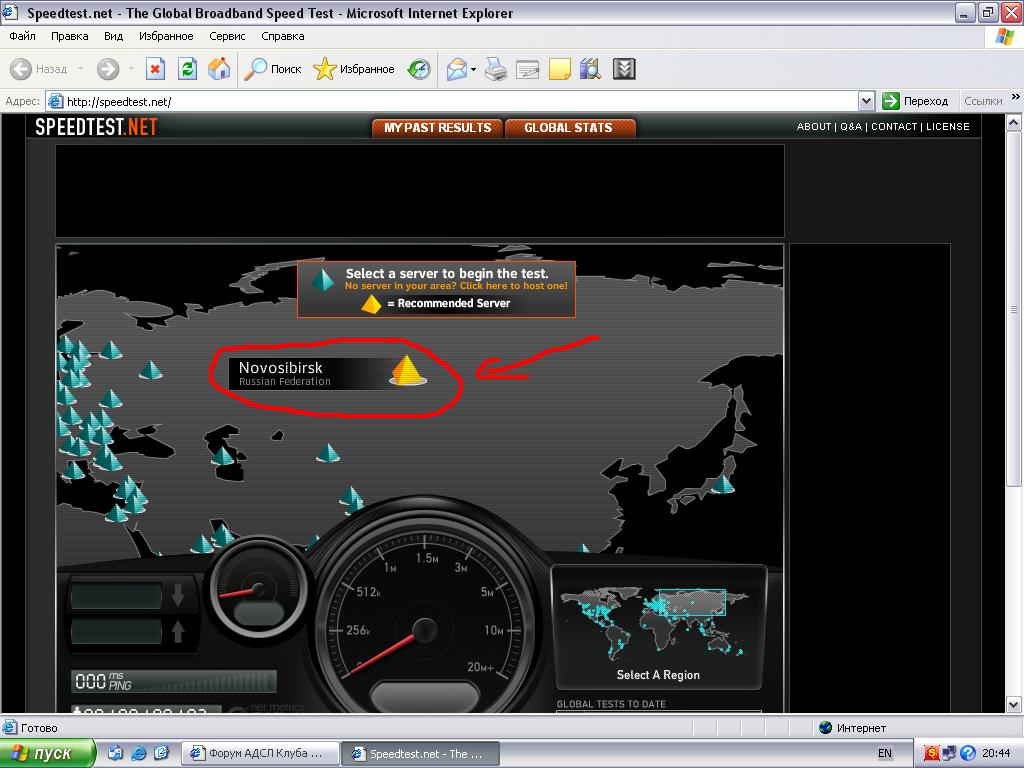
Task: Click the vertical scrollbar thumb
Action: click(x=1014, y=308)
